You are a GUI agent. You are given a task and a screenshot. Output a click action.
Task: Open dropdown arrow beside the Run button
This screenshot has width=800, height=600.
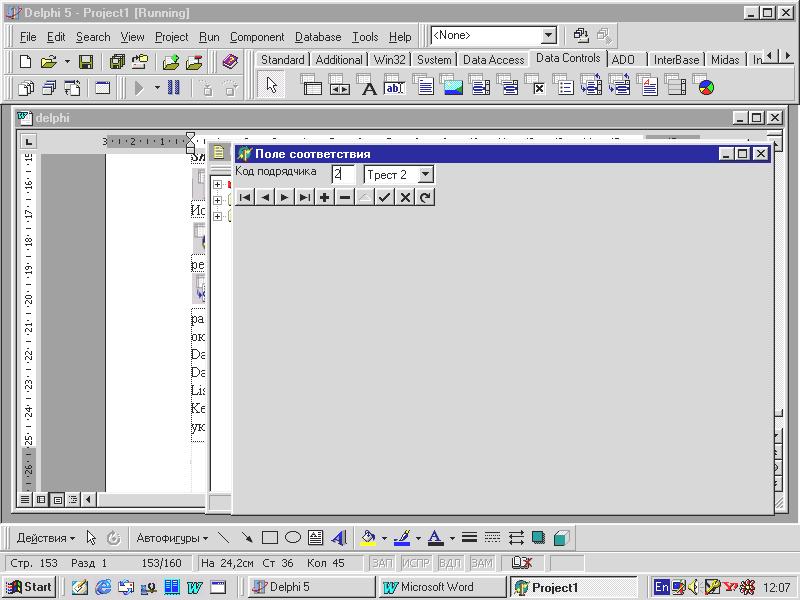pyautogui.click(x=157, y=88)
